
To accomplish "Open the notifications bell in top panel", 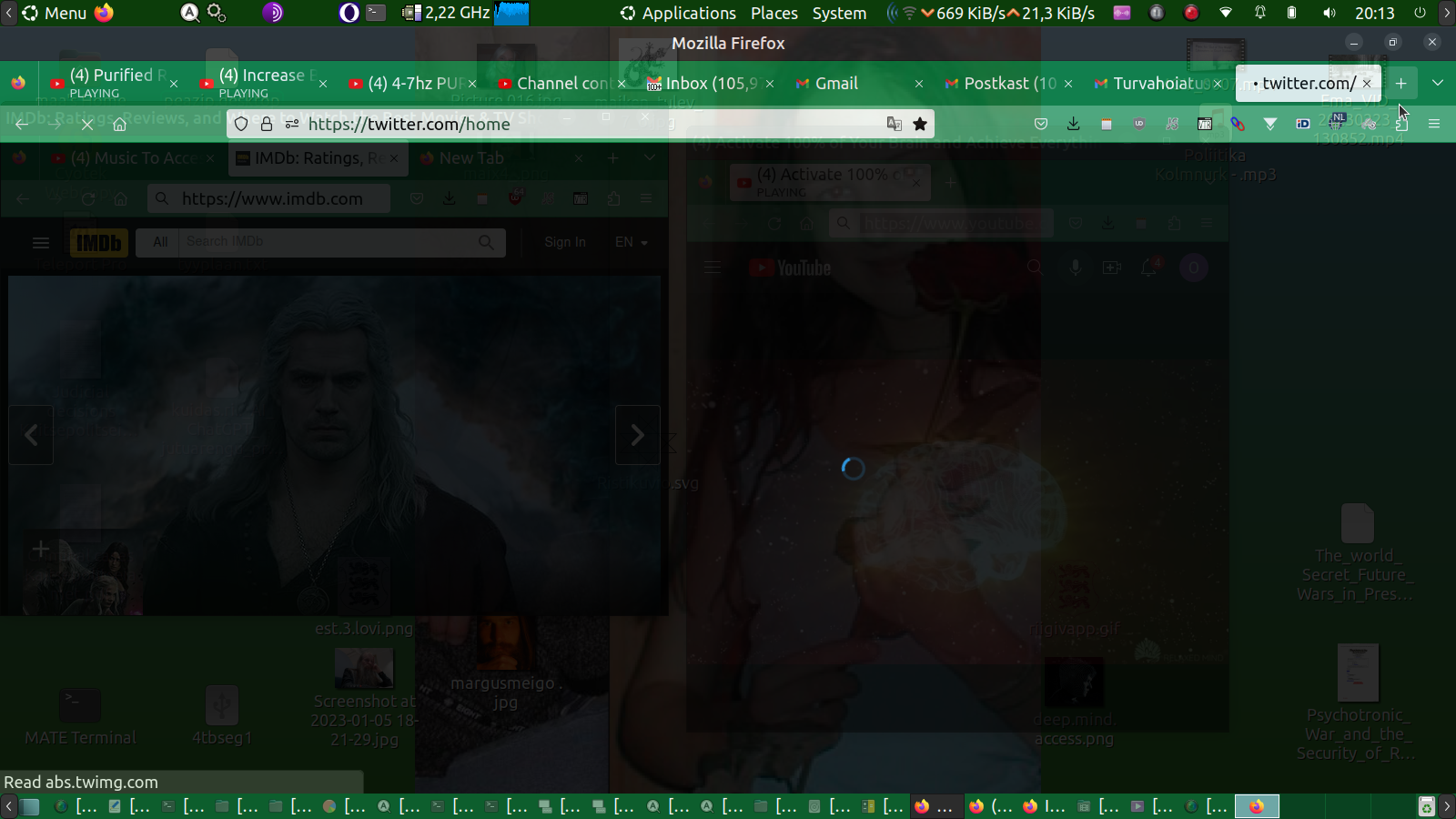I will pyautogui.click(x=1260, y=13).
